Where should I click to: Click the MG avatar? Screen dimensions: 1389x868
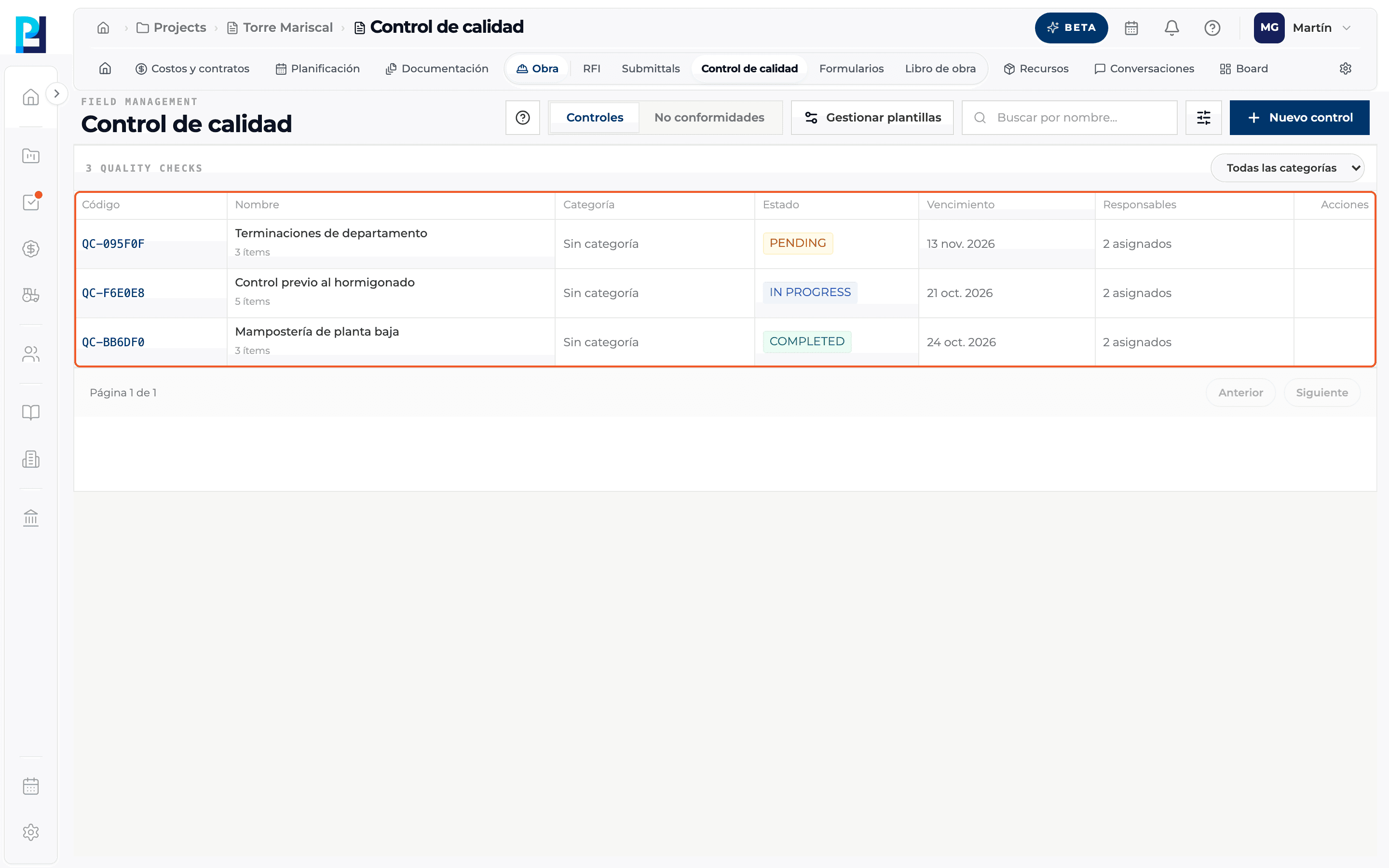(x=1269, y=27)
